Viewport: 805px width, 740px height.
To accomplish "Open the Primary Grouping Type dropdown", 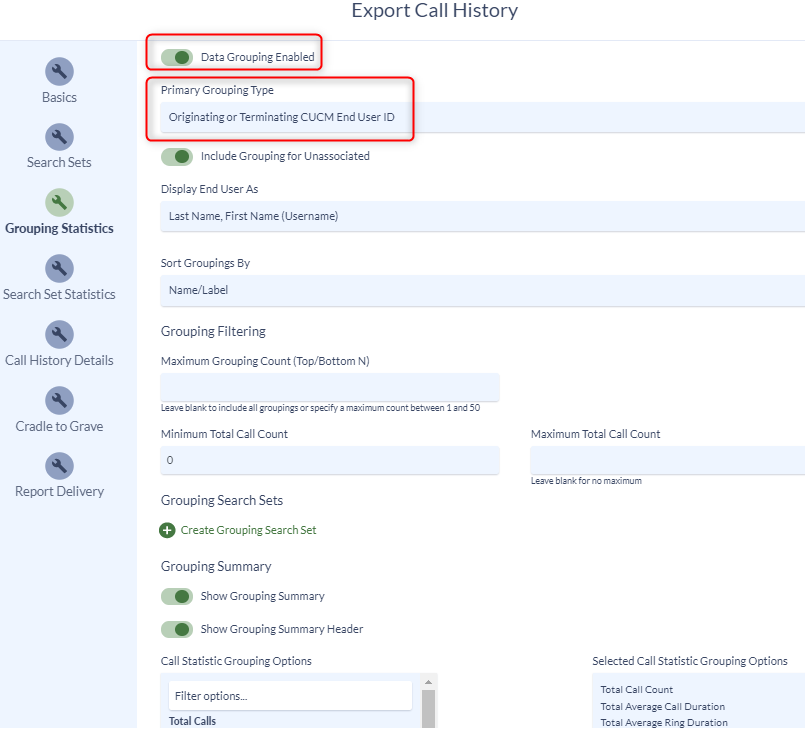I will [x=483, y=117].
